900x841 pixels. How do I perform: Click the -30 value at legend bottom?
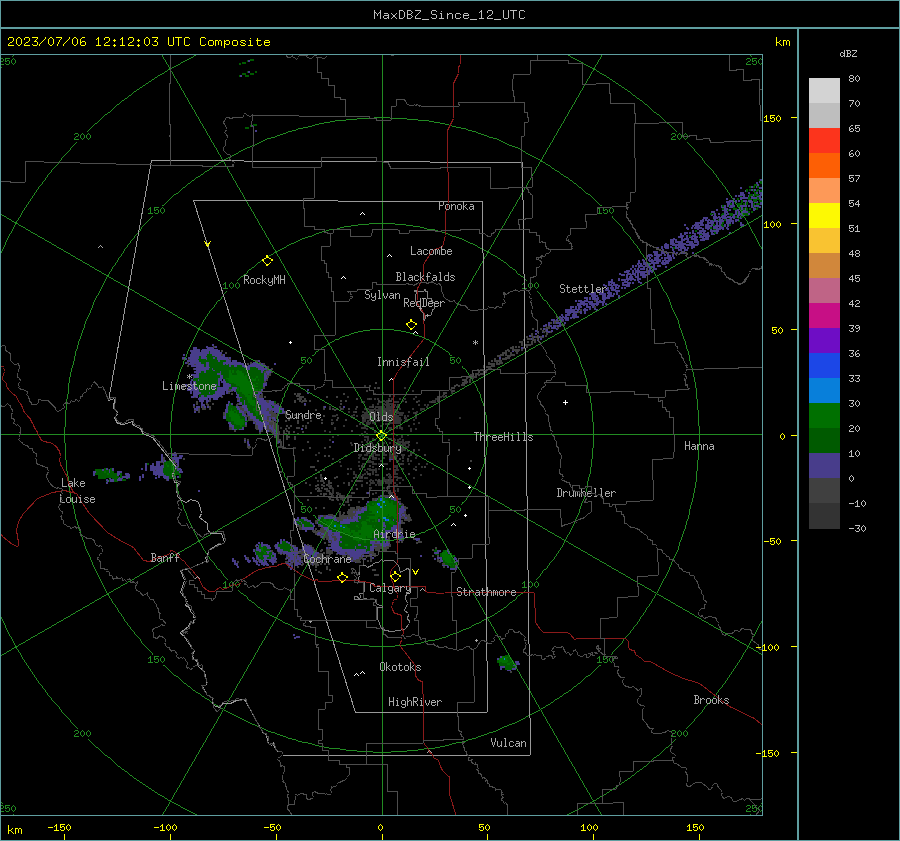857,528
